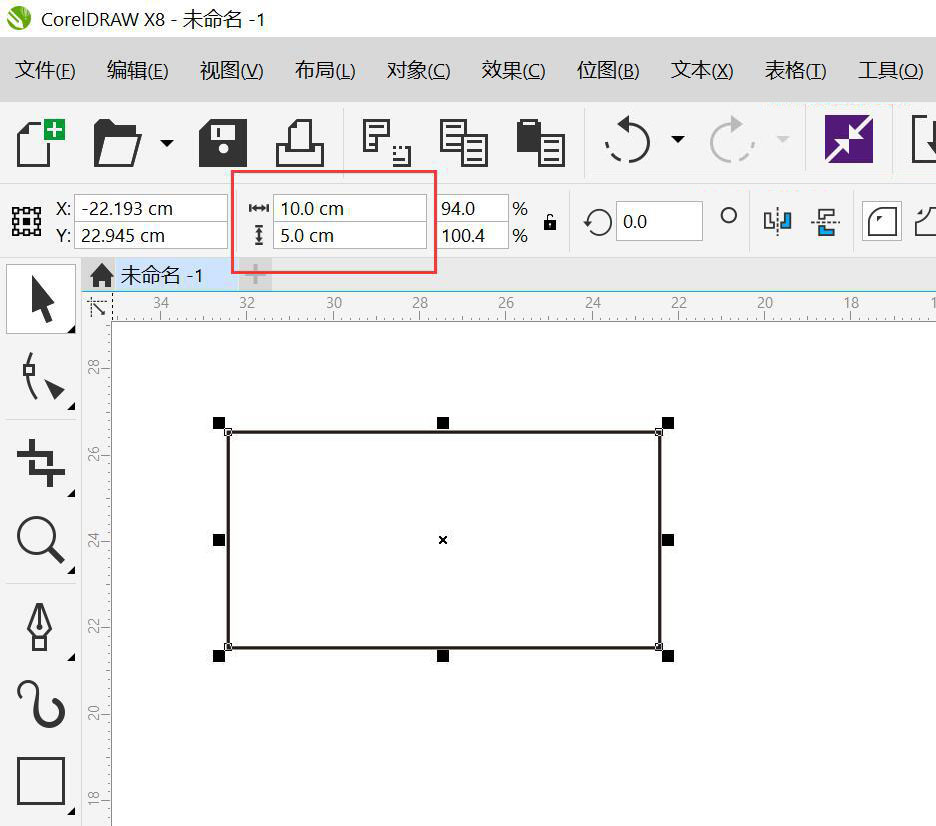Select the Rectangle tool
This screenshot has width=936, height=826.
(41, 781)
